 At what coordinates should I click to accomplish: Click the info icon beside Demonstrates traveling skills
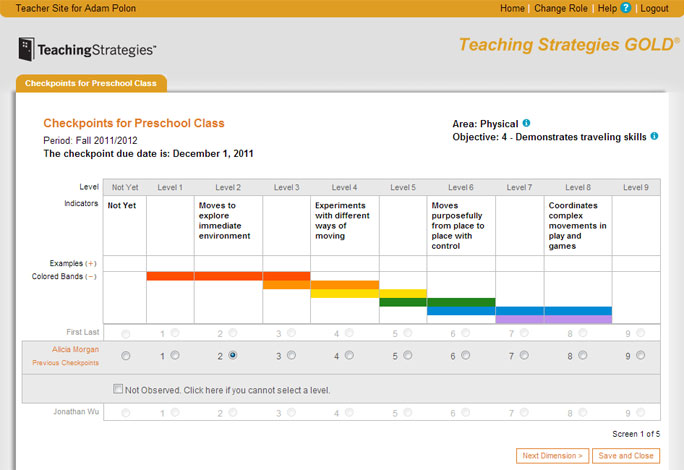(654, 136)
